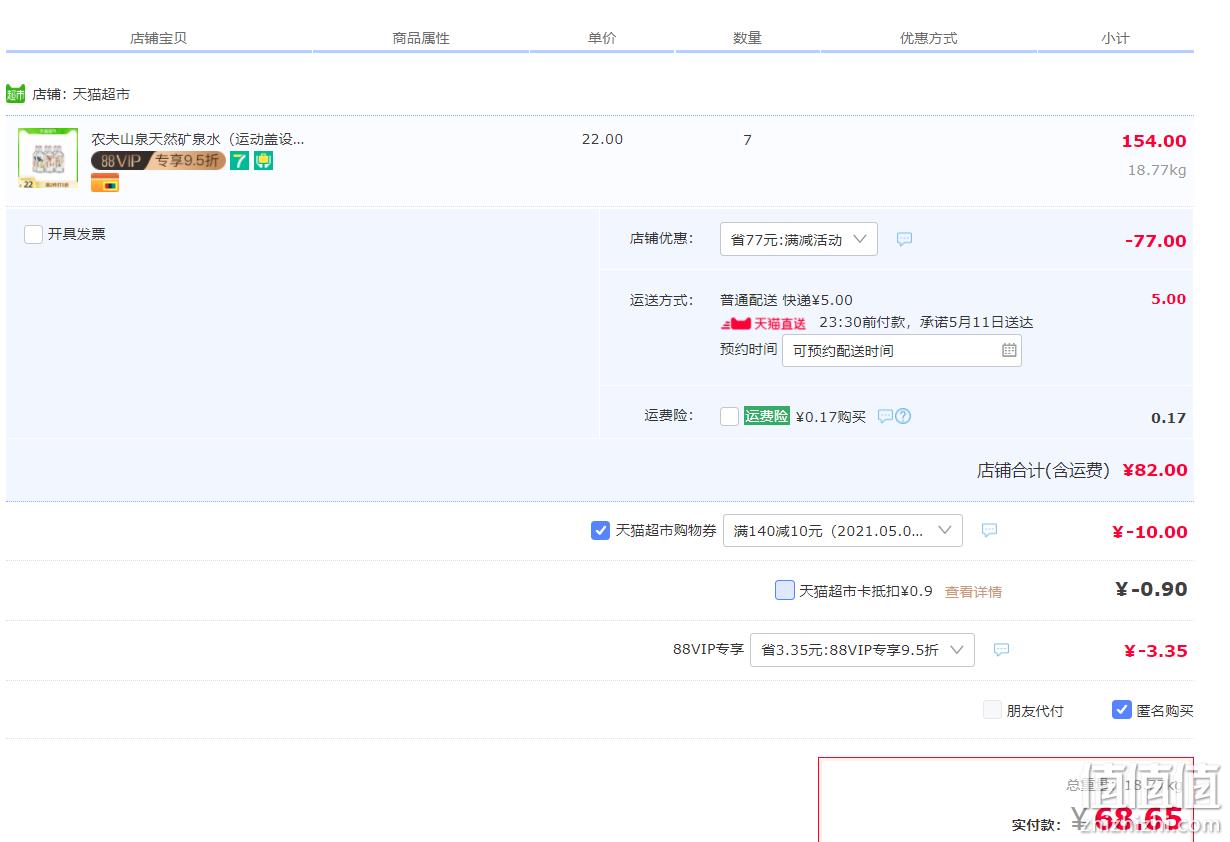Open the calendar icon in 预约时间 field
The width and height of the screenshot is (1230, 842).
point(1009,350)
